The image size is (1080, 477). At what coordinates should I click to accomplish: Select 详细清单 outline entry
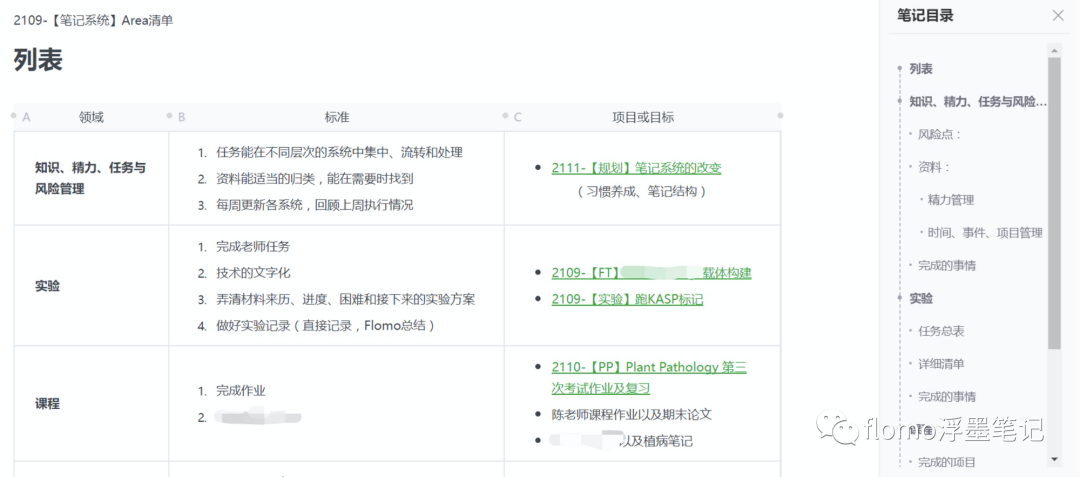click(x=941, y=363)
